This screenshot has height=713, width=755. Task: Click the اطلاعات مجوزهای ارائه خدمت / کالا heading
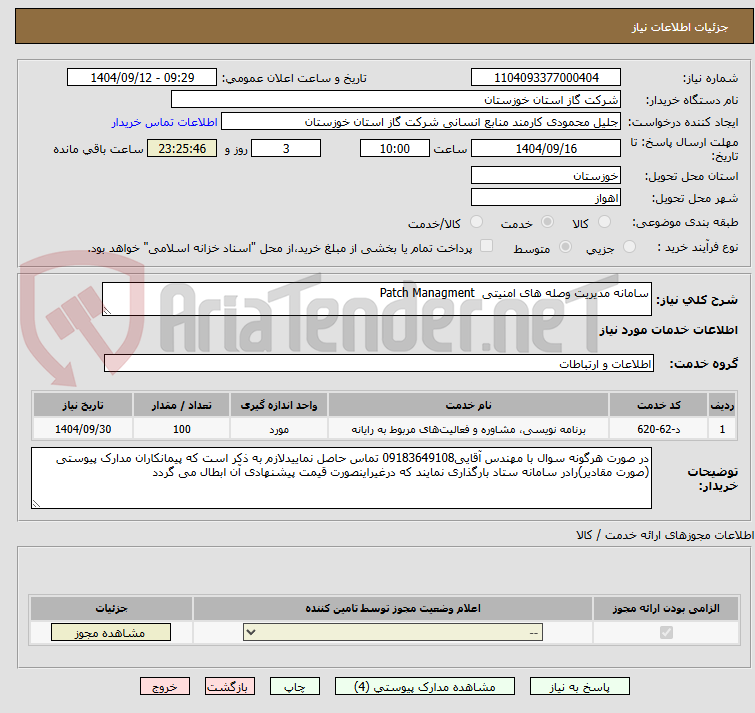[665, 535]
